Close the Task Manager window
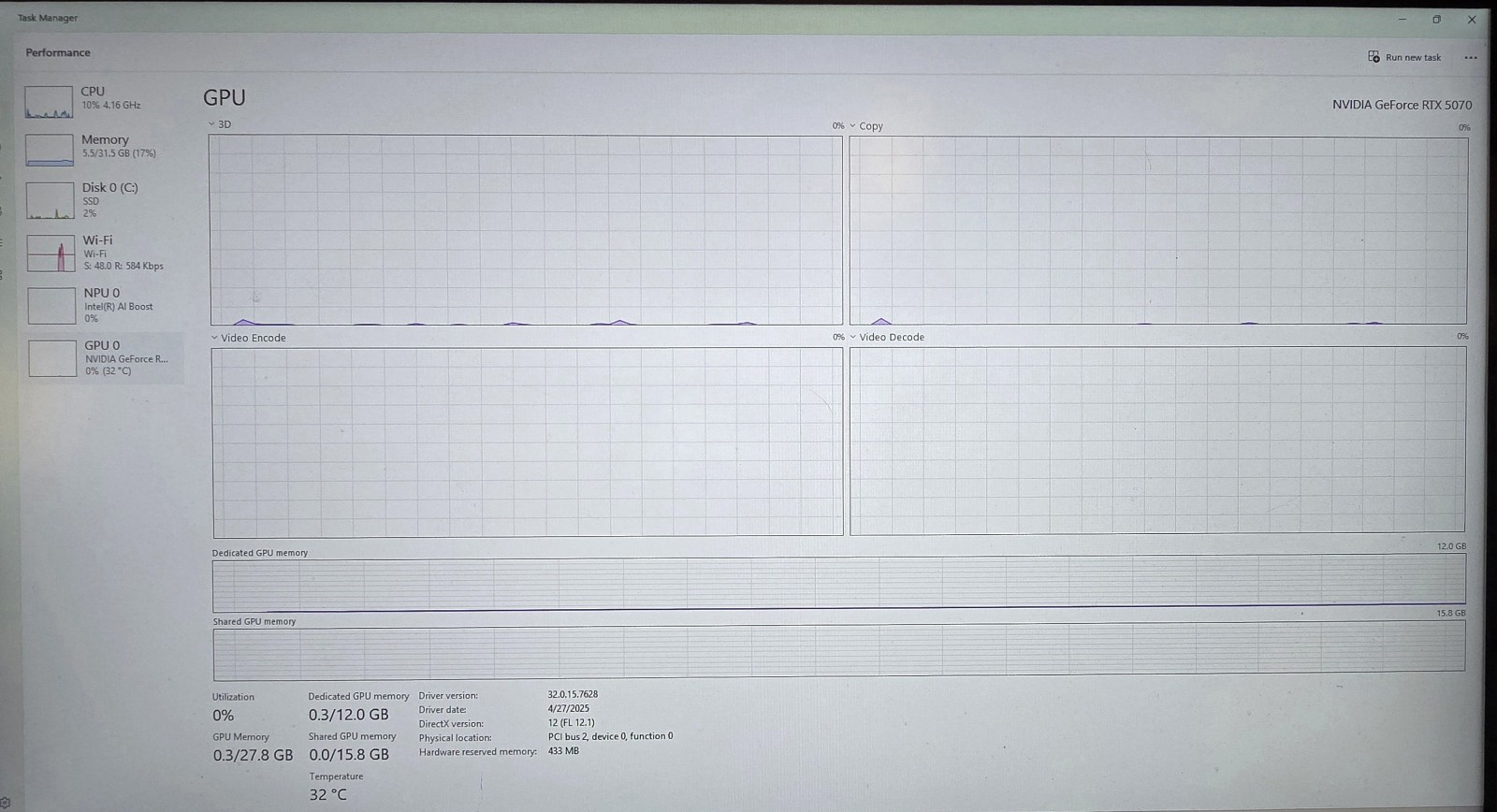Viewport: 1497px width, 812px height. tap(1472, 19)
